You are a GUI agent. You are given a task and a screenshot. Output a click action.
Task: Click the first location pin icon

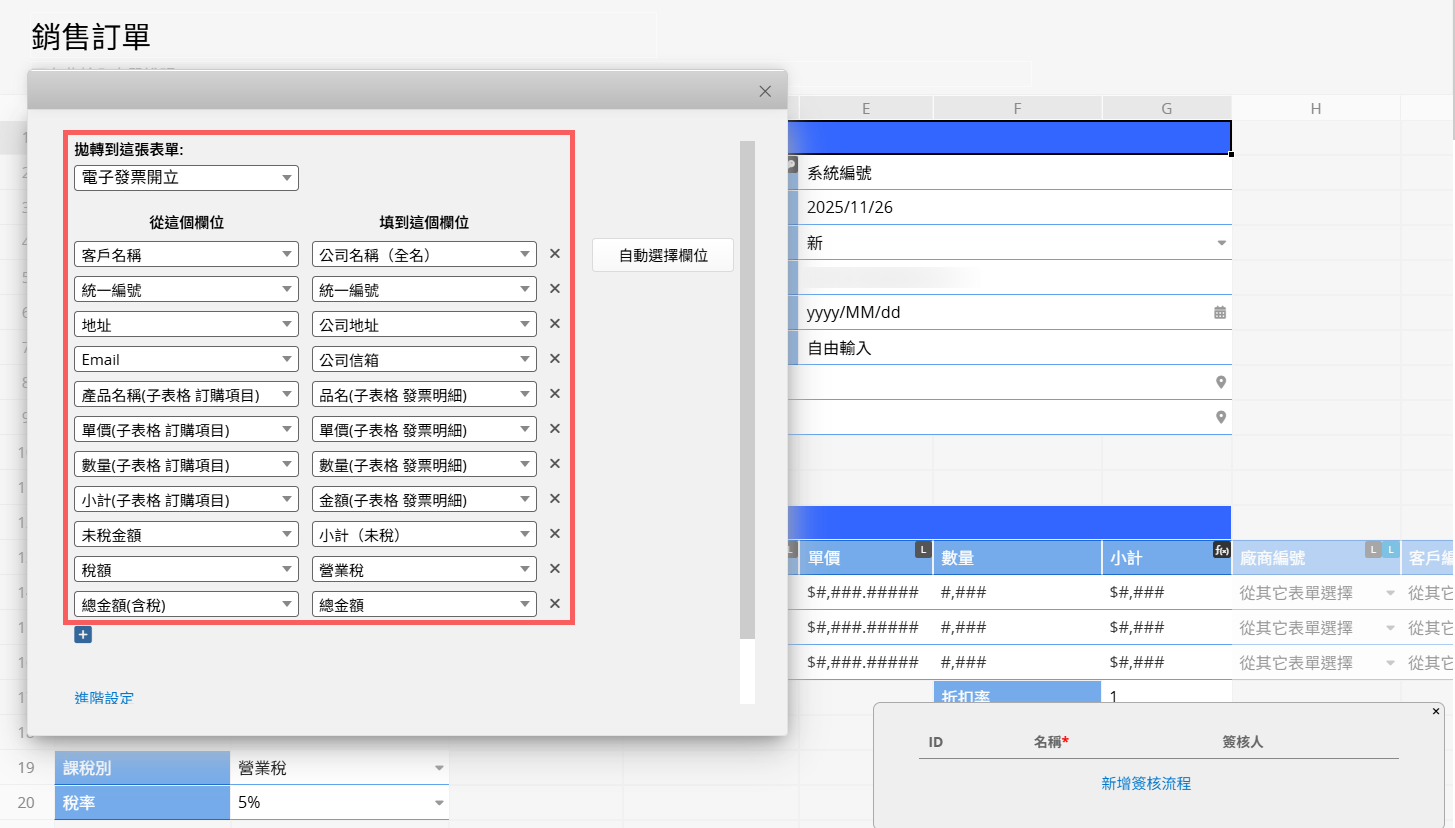(1220, 382)
